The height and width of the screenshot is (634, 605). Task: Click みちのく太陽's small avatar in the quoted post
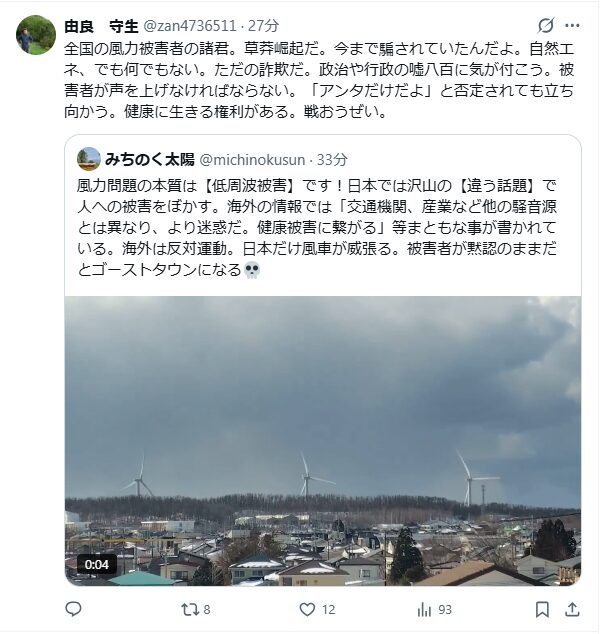[x=89, y=159]
